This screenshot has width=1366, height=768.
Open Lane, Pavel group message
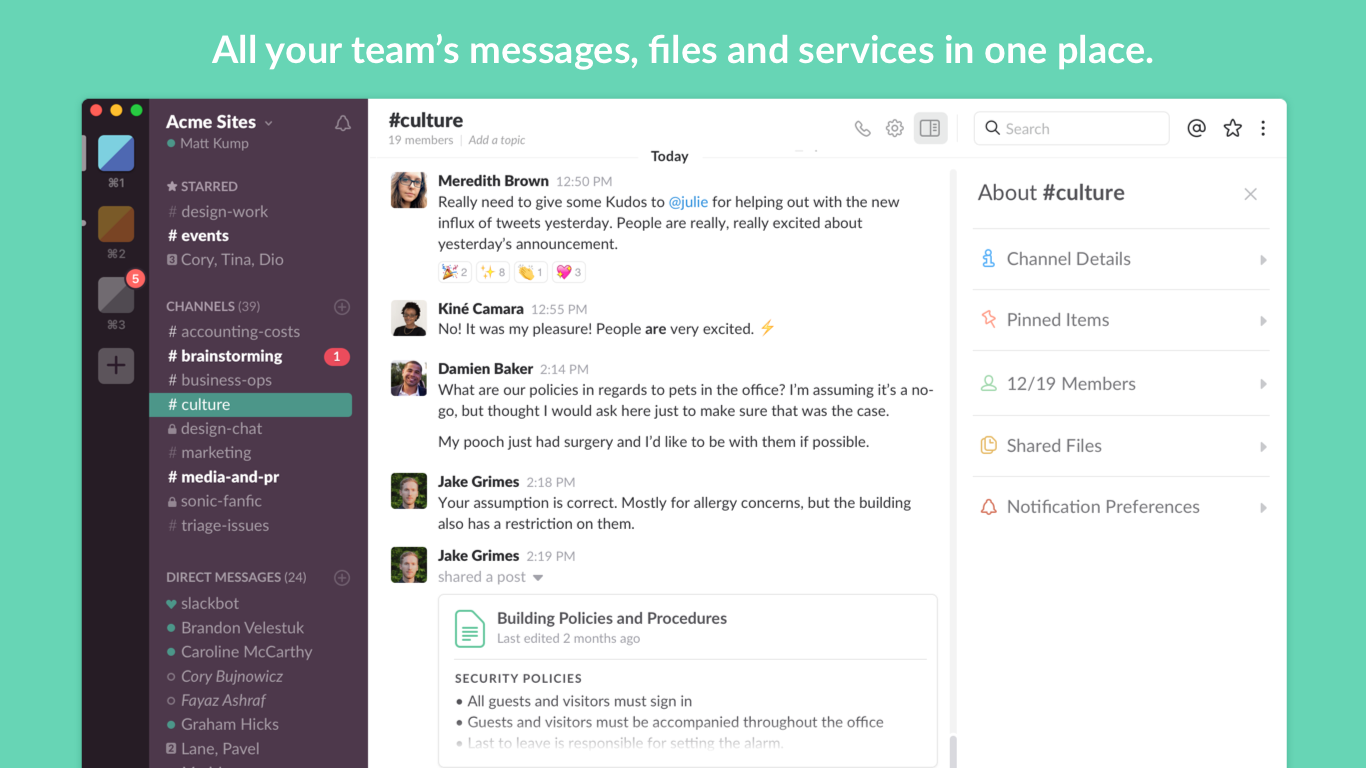213,748
